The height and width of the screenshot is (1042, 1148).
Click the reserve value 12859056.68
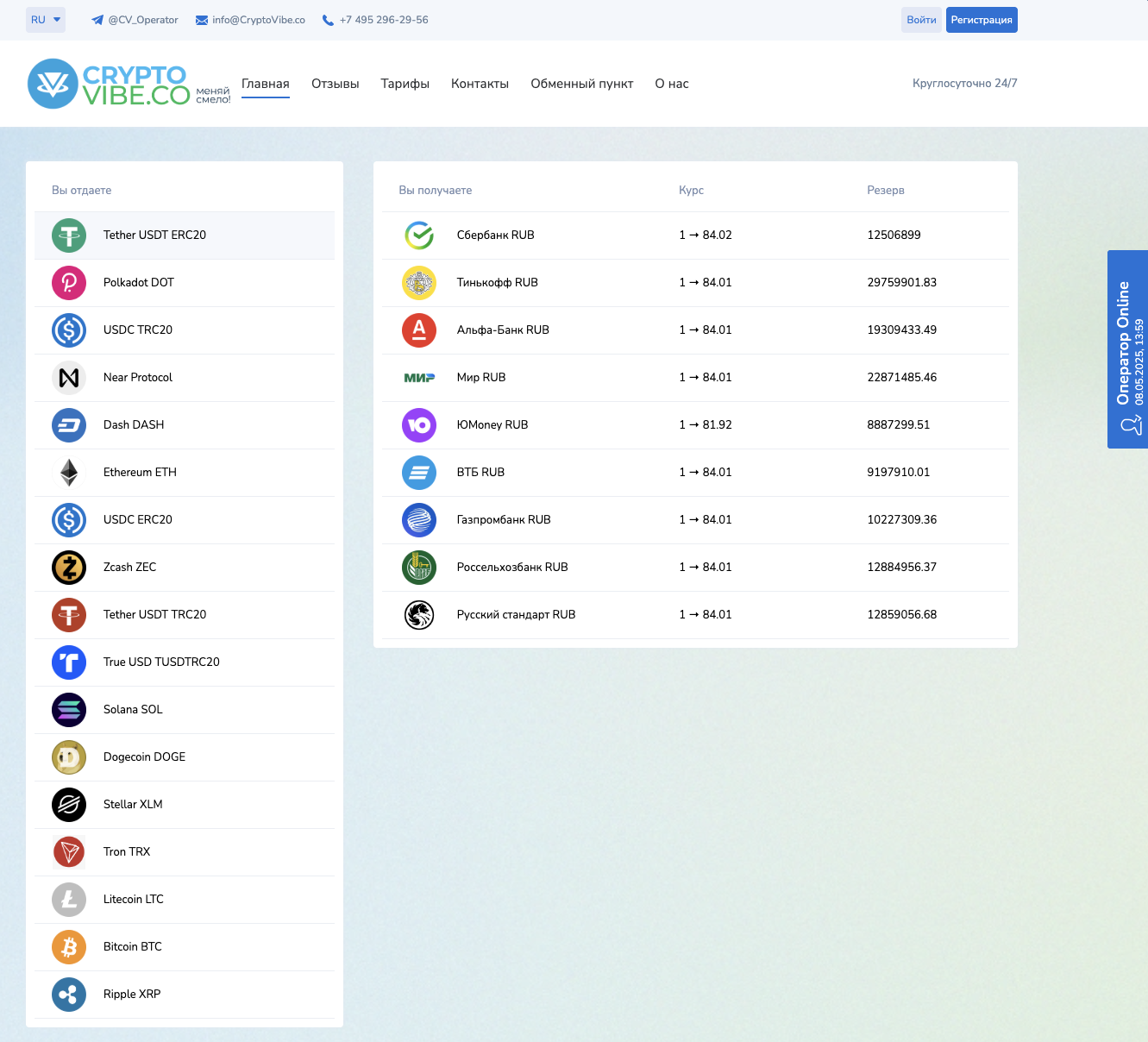(x=902, y=615)
